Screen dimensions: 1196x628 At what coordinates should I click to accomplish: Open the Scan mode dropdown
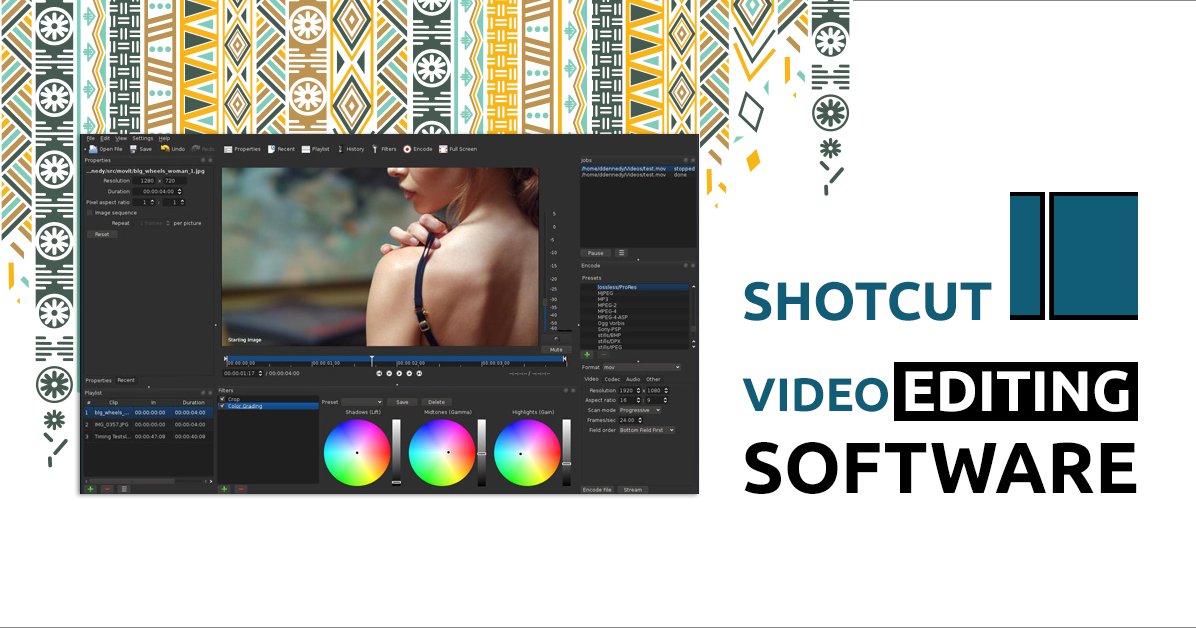[639, 411]
